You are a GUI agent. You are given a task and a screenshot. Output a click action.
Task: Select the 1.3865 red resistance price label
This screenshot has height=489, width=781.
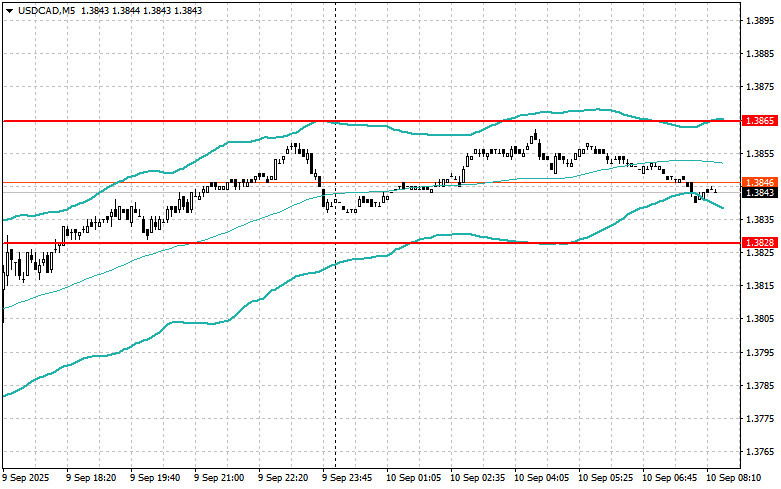760,121
